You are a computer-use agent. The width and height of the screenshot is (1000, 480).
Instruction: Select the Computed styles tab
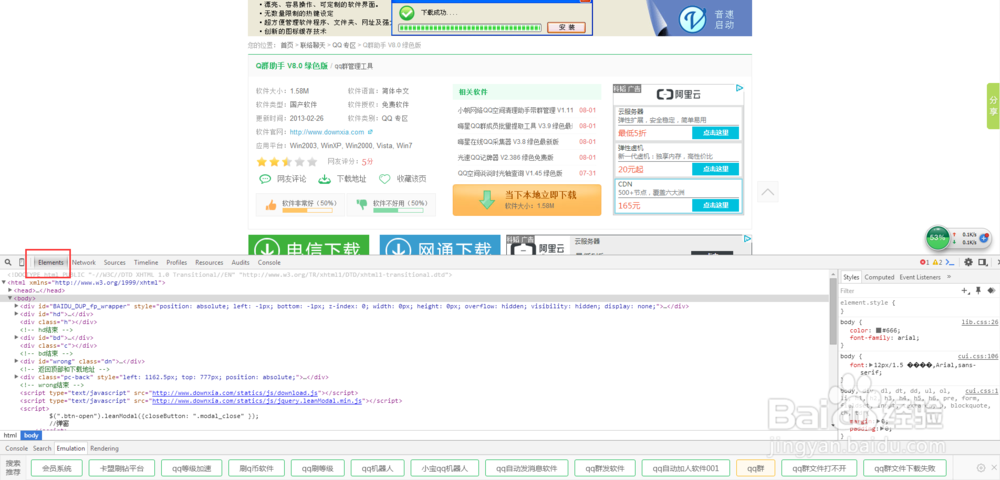(x=879, y=277)
